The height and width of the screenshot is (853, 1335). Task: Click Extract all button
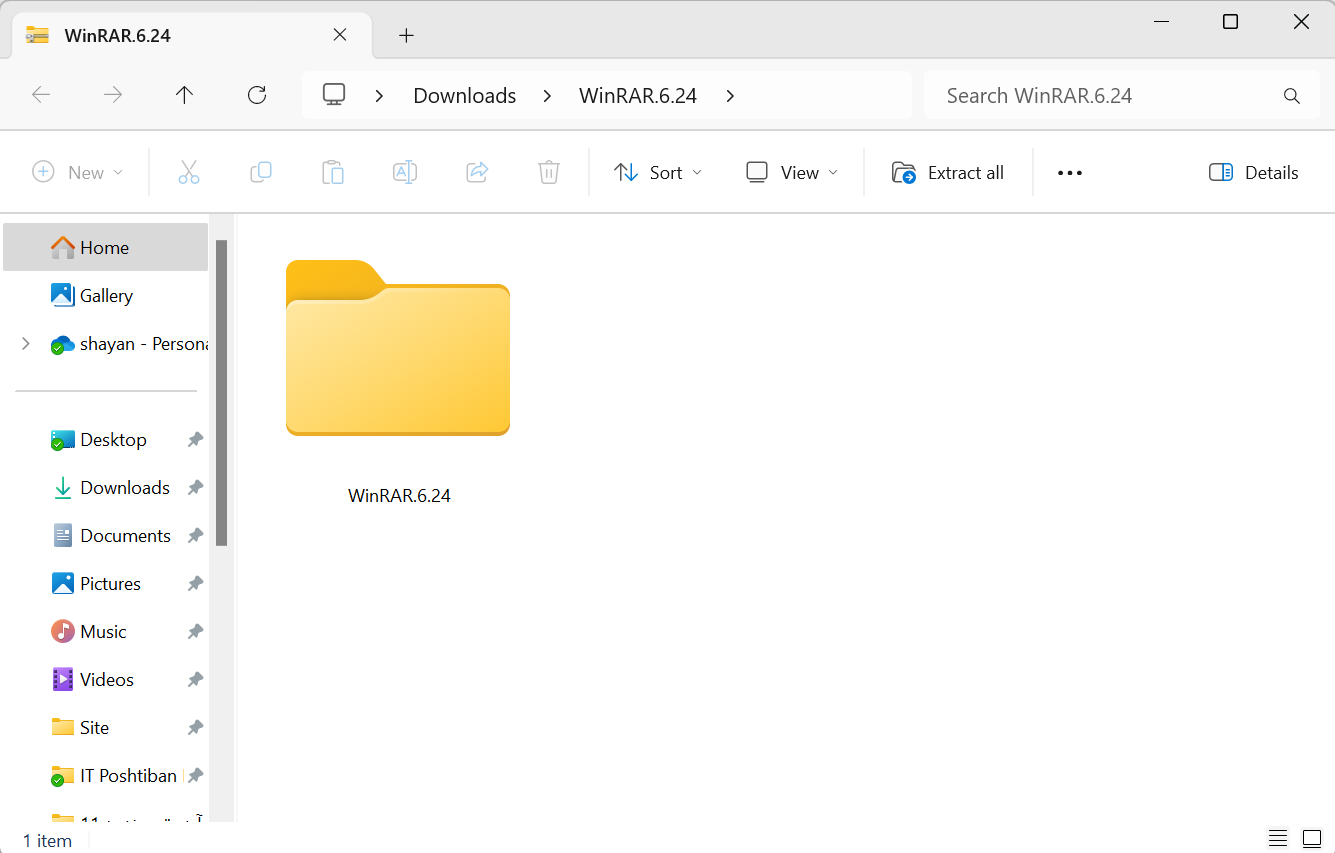948,172
